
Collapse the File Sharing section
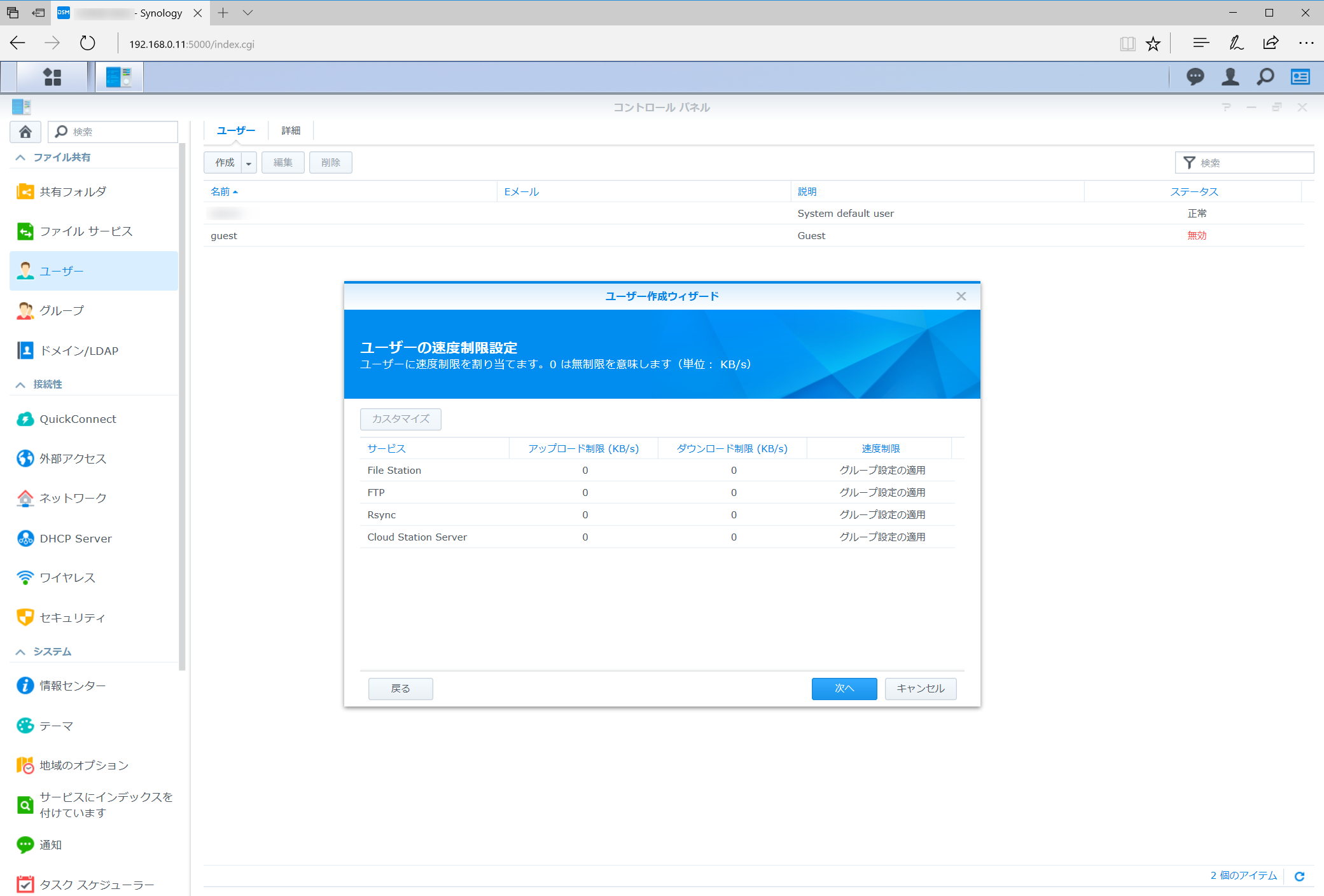point(20,157)
